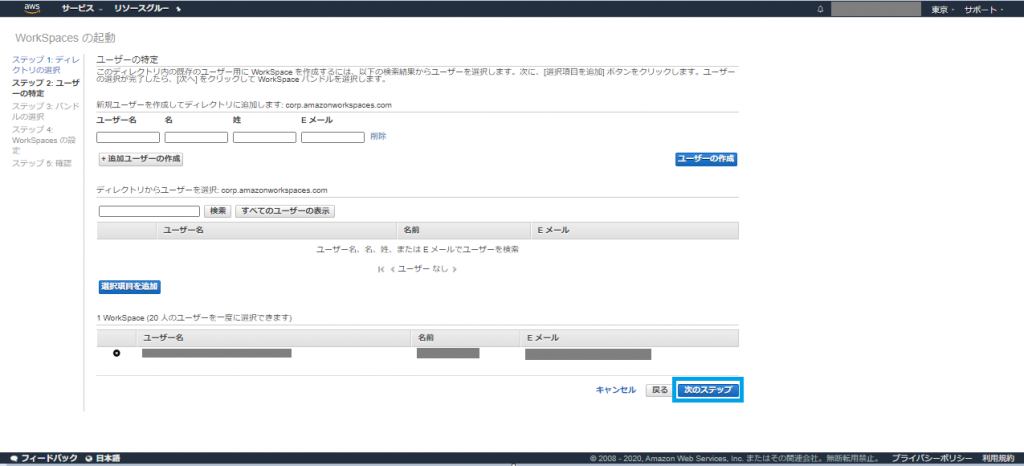Open the 東京 region dropdown
1024x466 pixels.
point(943,10)
